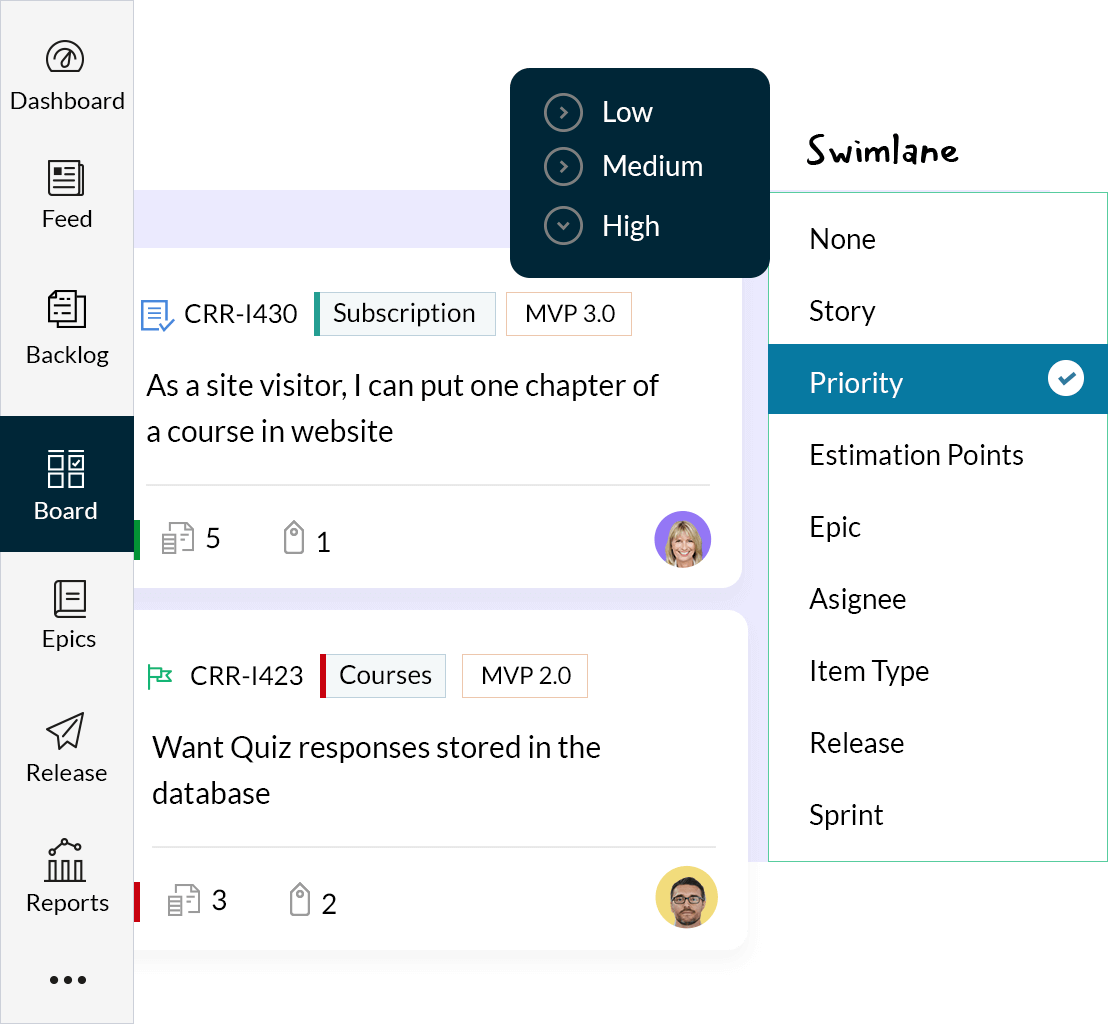This screenshot has height=1024, width=1108.
Task: Click the Release paper plane icon
Action: point(66,731)
